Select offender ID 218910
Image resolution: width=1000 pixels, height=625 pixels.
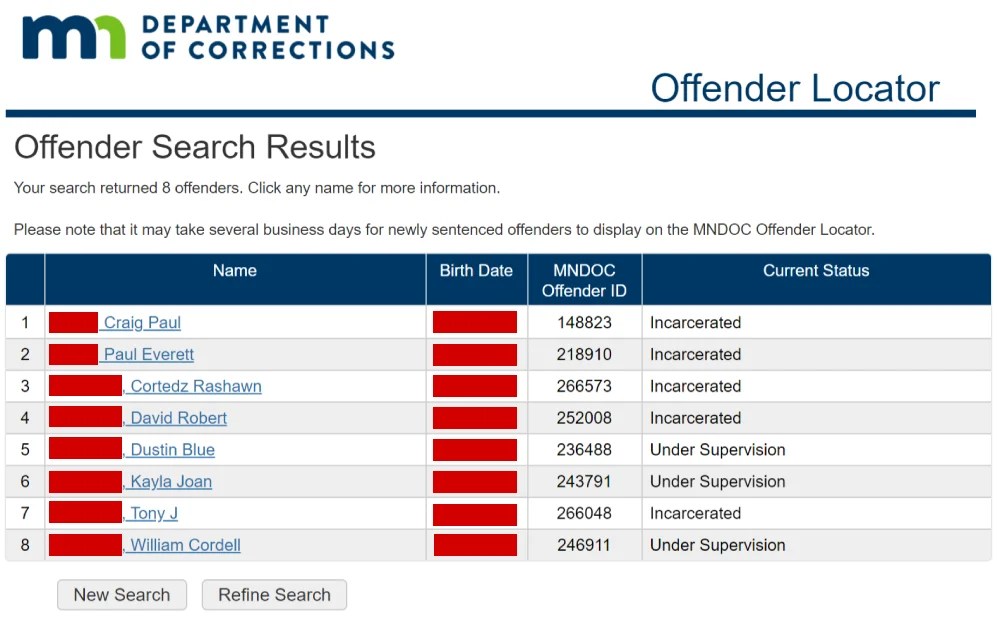584,355
